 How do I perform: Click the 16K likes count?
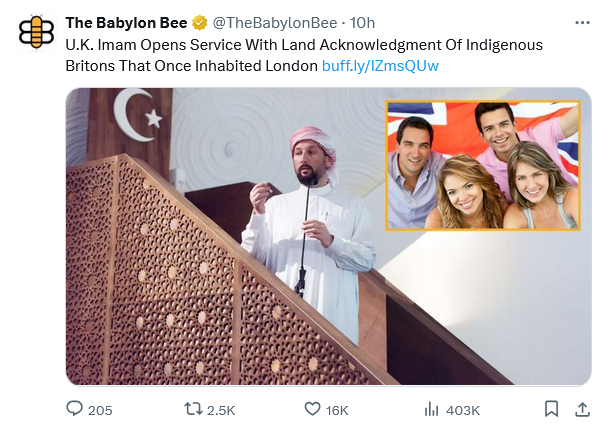337,410
